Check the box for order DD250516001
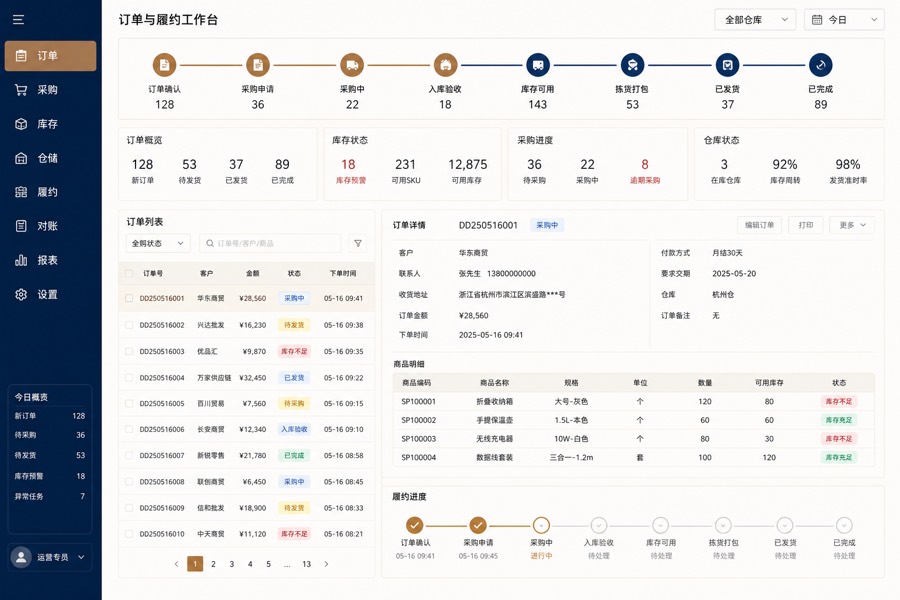The image size is (900, 600). (129, 298)
